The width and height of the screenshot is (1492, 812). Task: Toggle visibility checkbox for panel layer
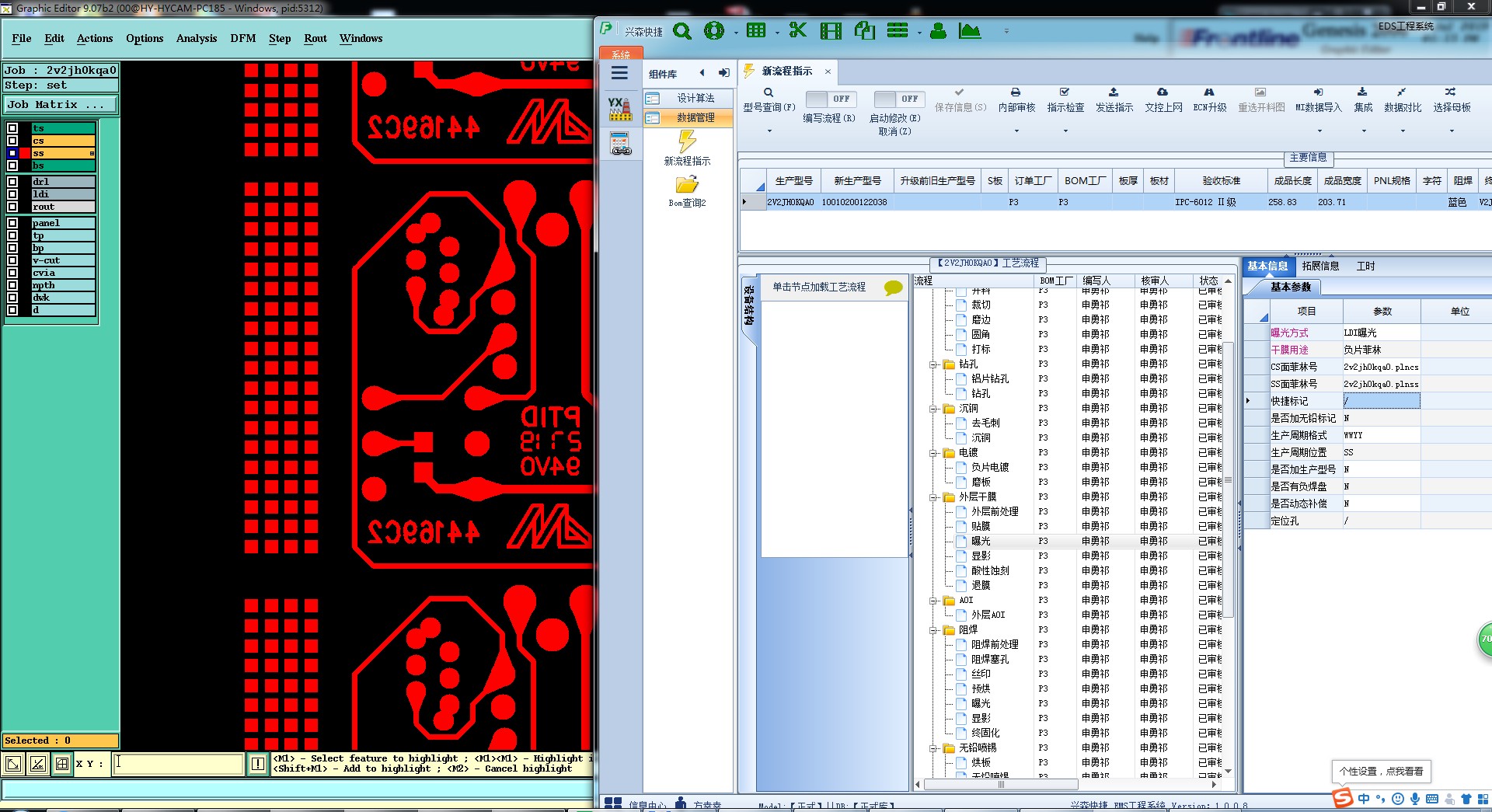(x=12, y=222)
